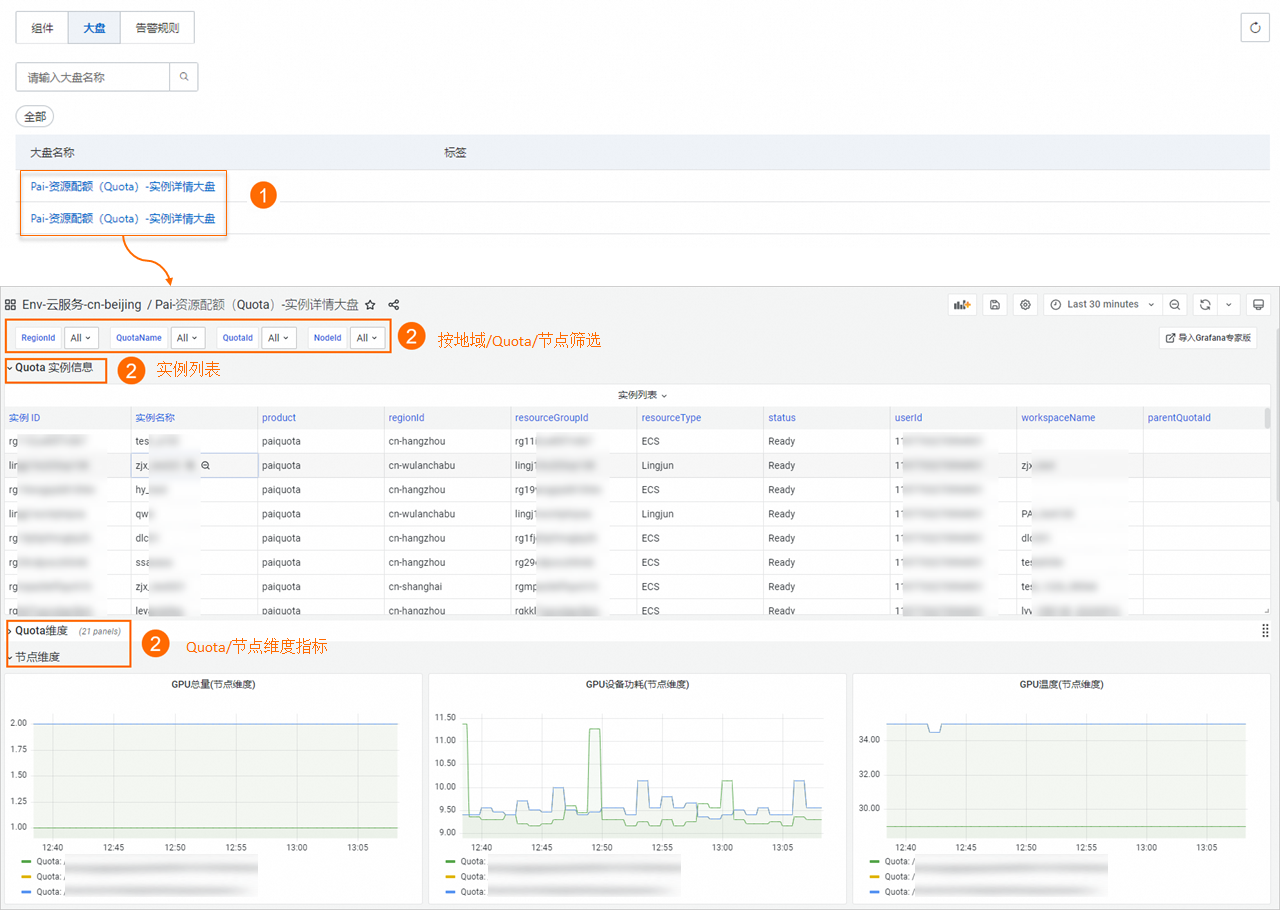
Task: Click the dashboards grid icon before Env-云服务-cn-beijing
Action: [11, 305]
